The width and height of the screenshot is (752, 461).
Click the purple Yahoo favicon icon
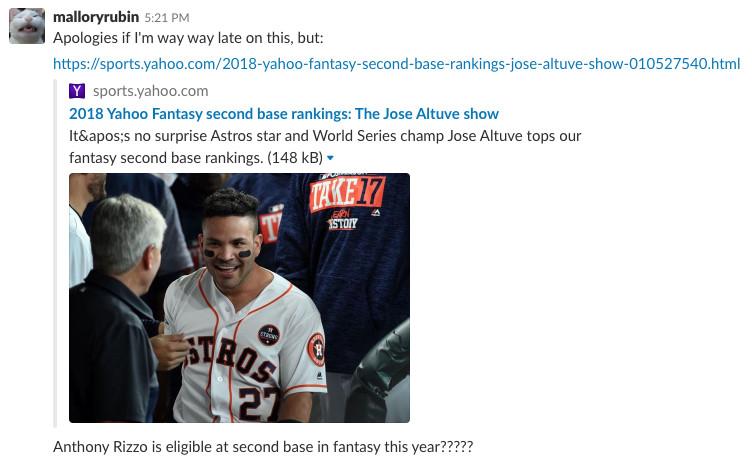click(77, 91)
